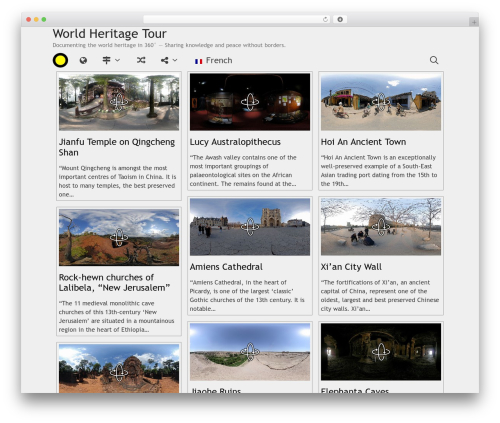Open the globe world map icon
This screenshot has height=423, width=500.
click(83, 60)
